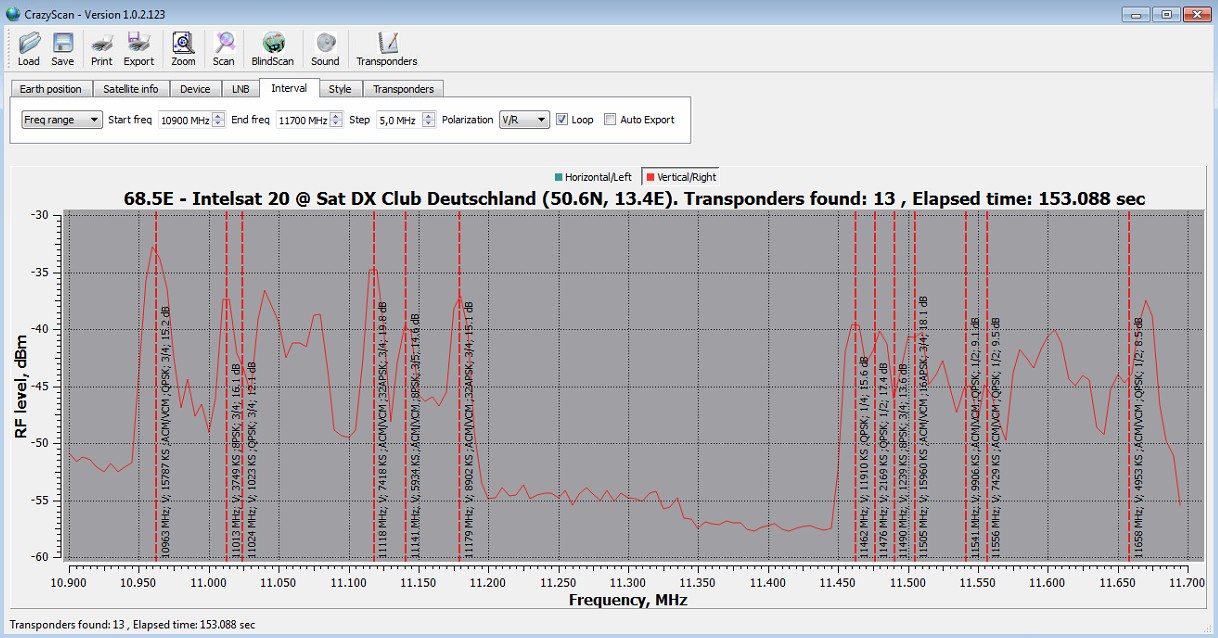The image size is (1218, 638).
Task: Open the Freq range dropdown
Action: coord(62,120)
